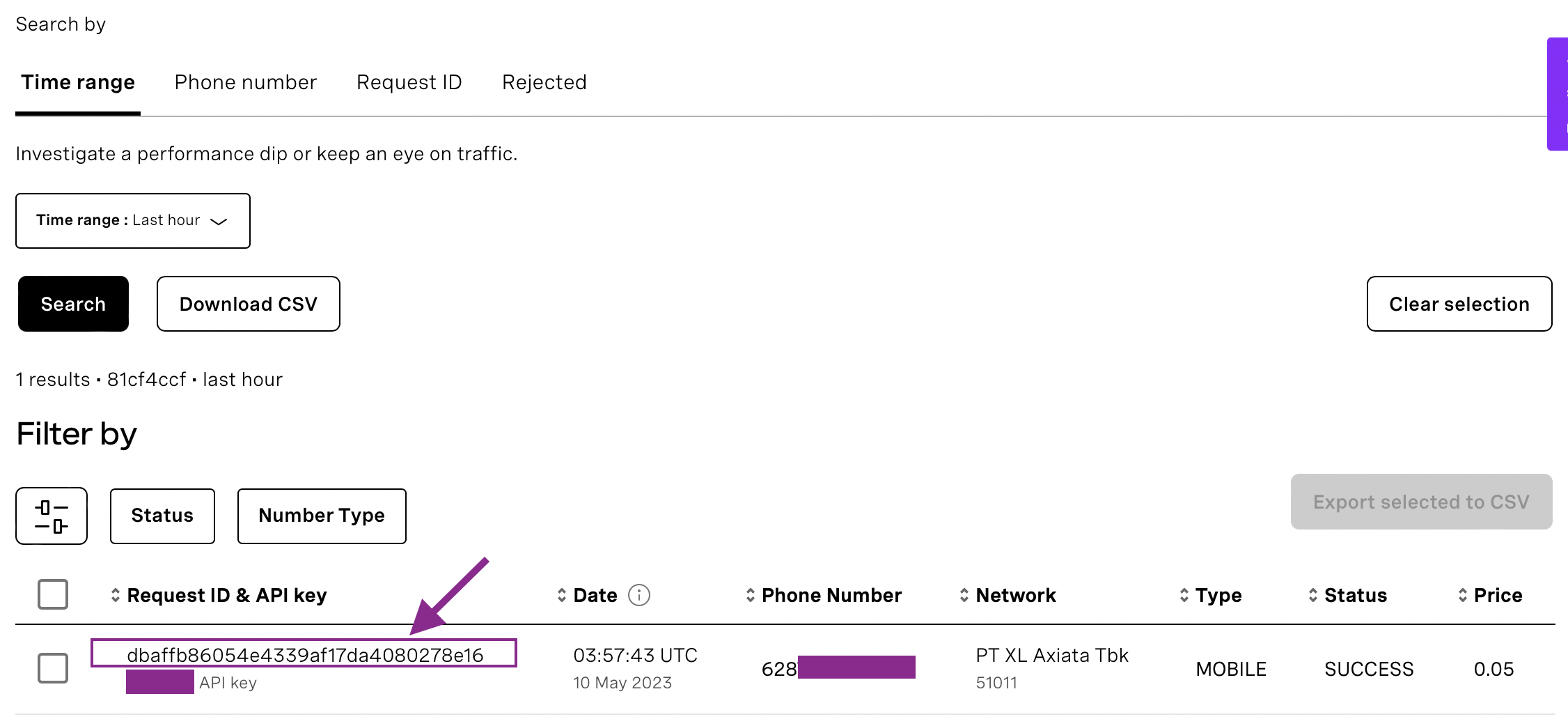The width and height of the screenshot is (1568, 726).
Task: Sort by Phone Number column arrows
Action: (x=750, y=595)
